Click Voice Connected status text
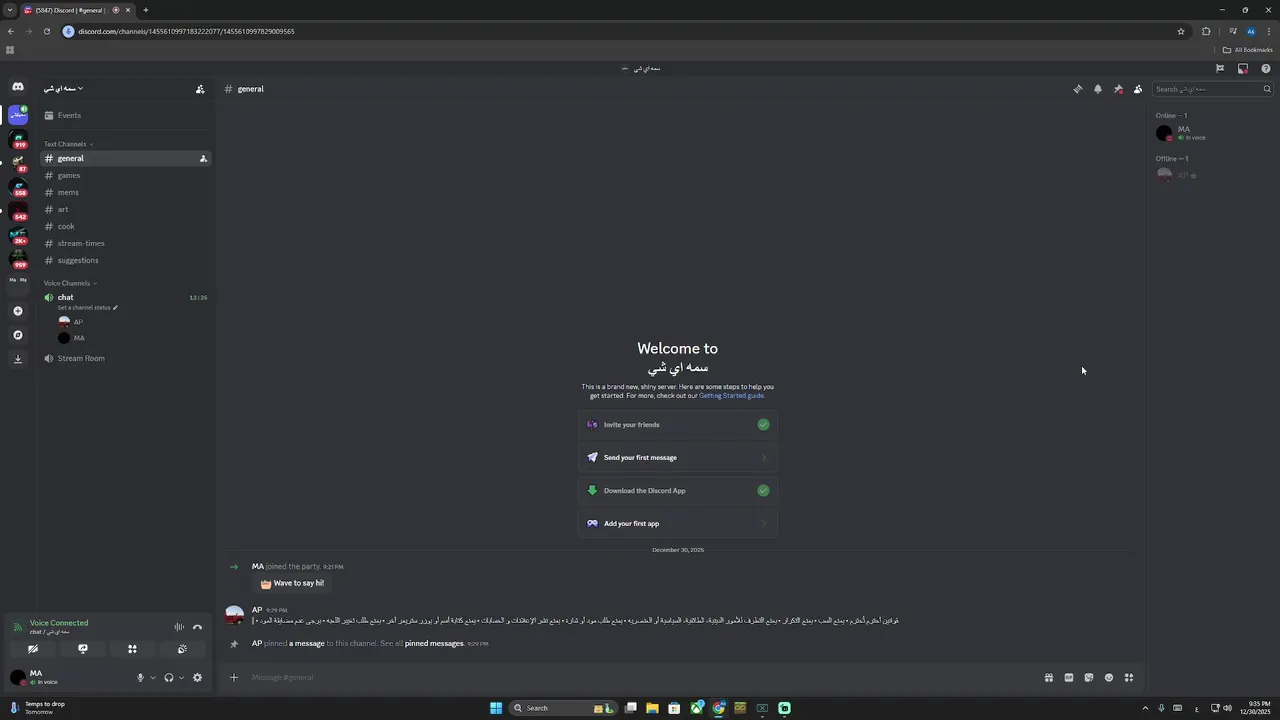The image size is (1280, 720). coord(59,623)
